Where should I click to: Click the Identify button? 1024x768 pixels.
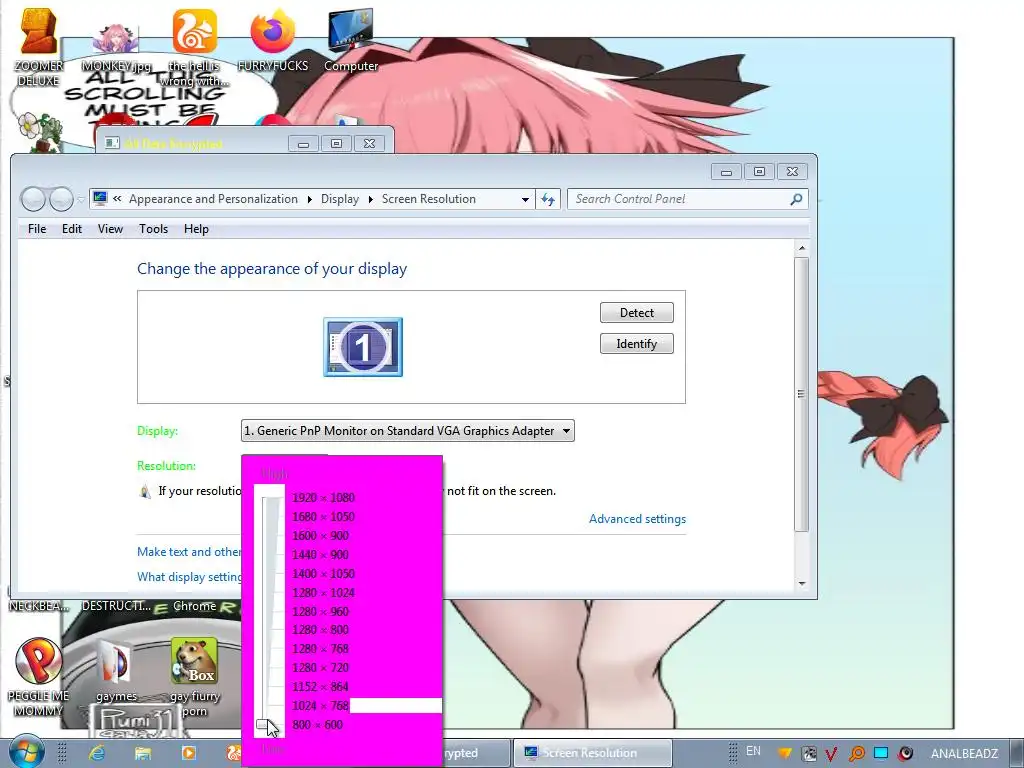[637, 344]
